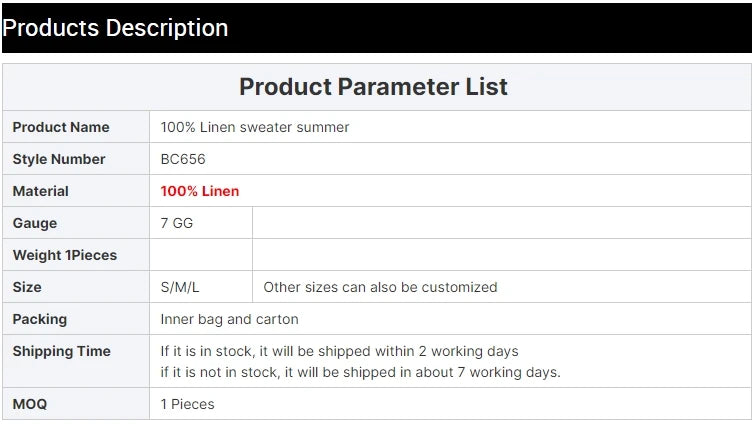This screenshot has height=427, width=755.
Task: Click the Packing label cell
Action: pos(76,319)
